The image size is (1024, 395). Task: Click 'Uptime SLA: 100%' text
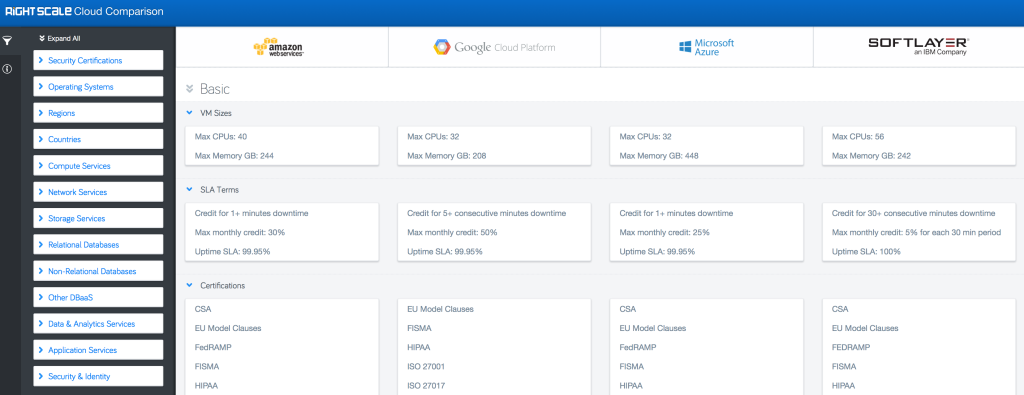coord(866,251)
